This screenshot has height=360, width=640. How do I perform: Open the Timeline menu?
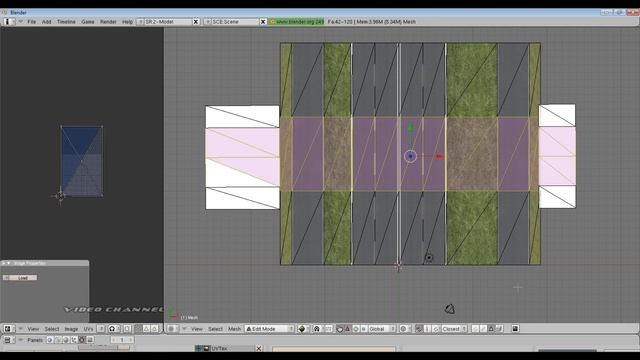(66, 22)
